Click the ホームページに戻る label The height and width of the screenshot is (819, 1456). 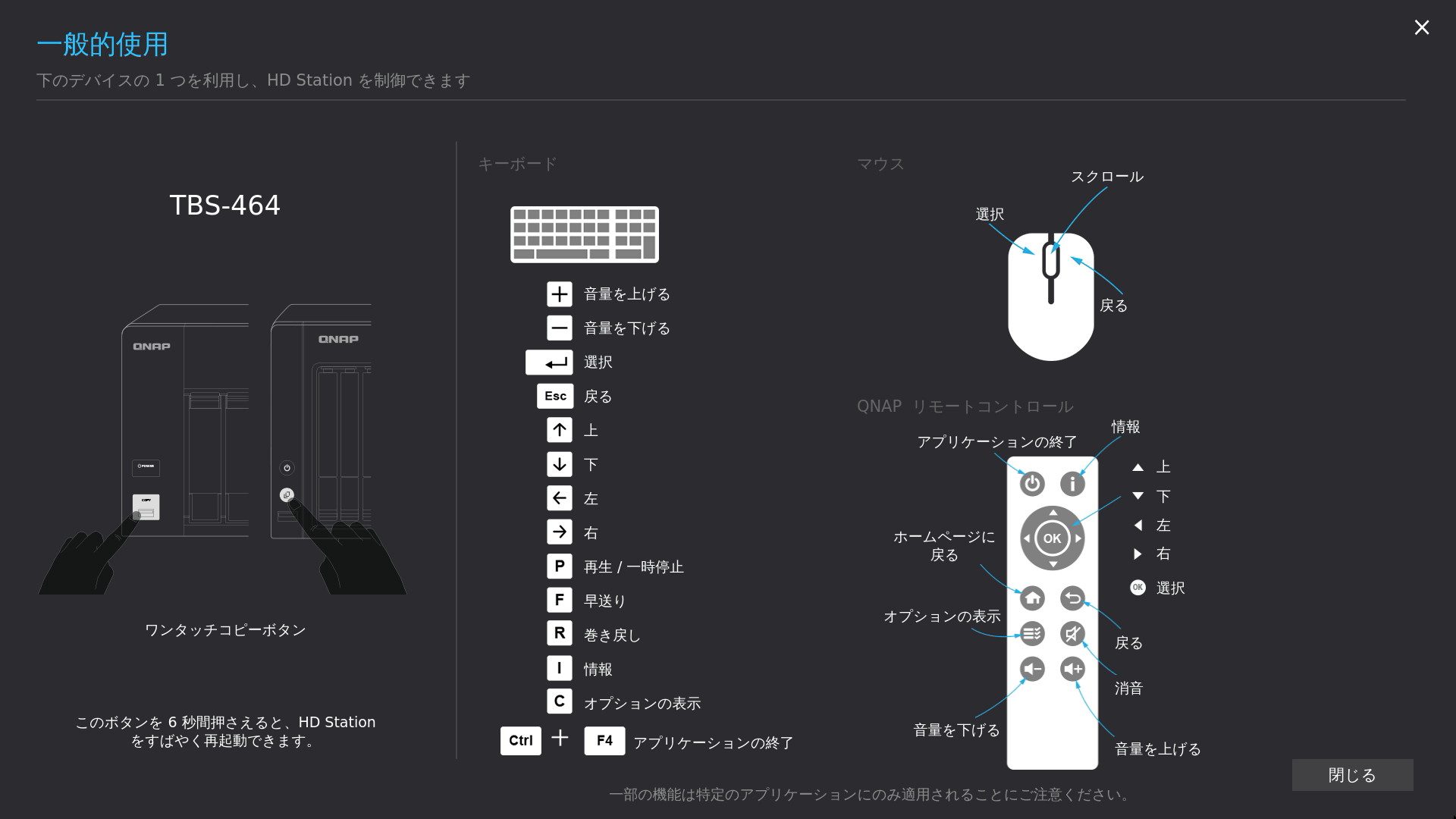coord(944,546)
